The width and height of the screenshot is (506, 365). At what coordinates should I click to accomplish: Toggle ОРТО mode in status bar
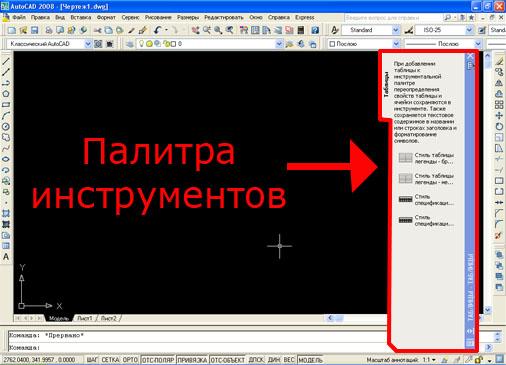click(130, 360)
